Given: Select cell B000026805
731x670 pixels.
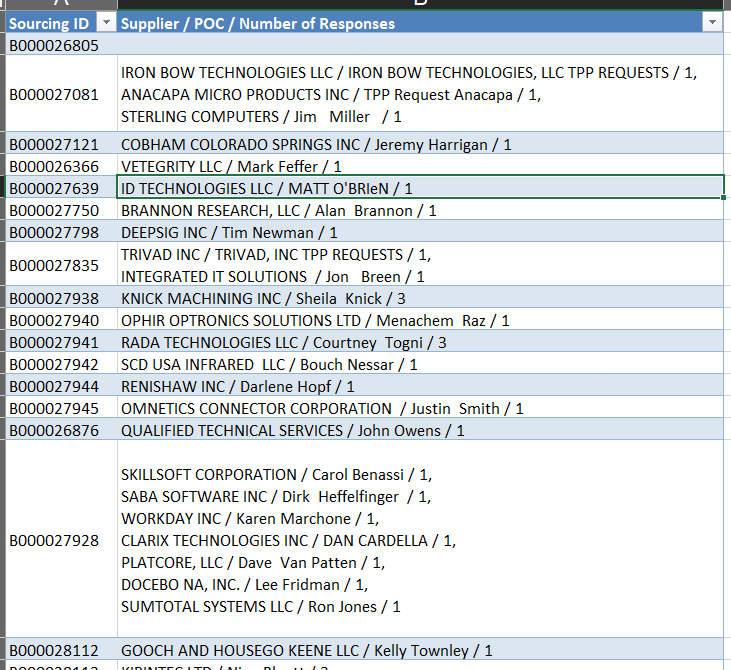Looking at the screenshot, I should coord(61,45).
